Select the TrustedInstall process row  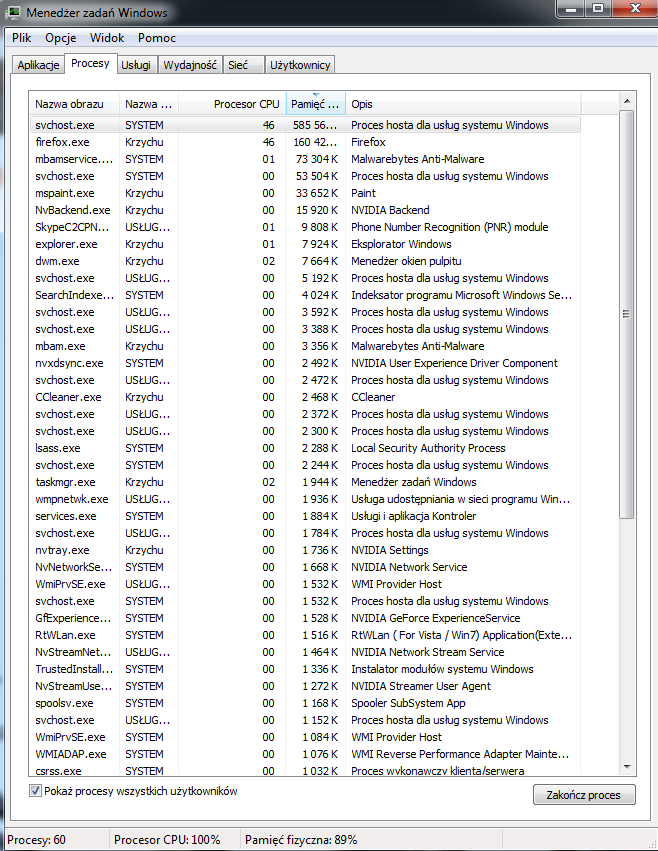(305, 669)
